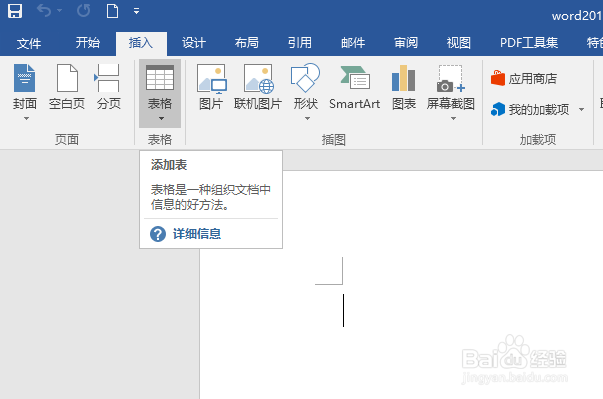
Task: Click the Save icon in quick access toolbar
Action: click(15, 11)
